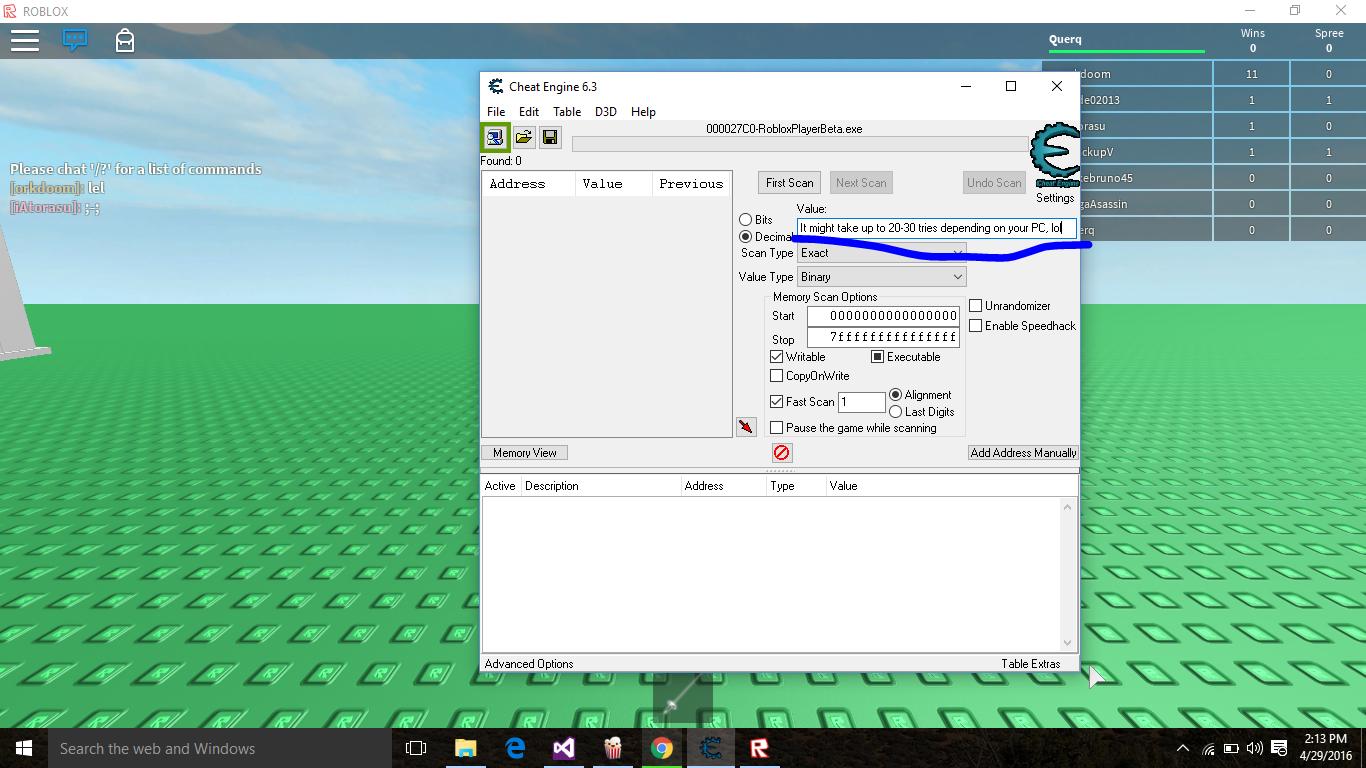1366x768 pixels.
Task: Open the Help menu
Action: coord(643,112)
